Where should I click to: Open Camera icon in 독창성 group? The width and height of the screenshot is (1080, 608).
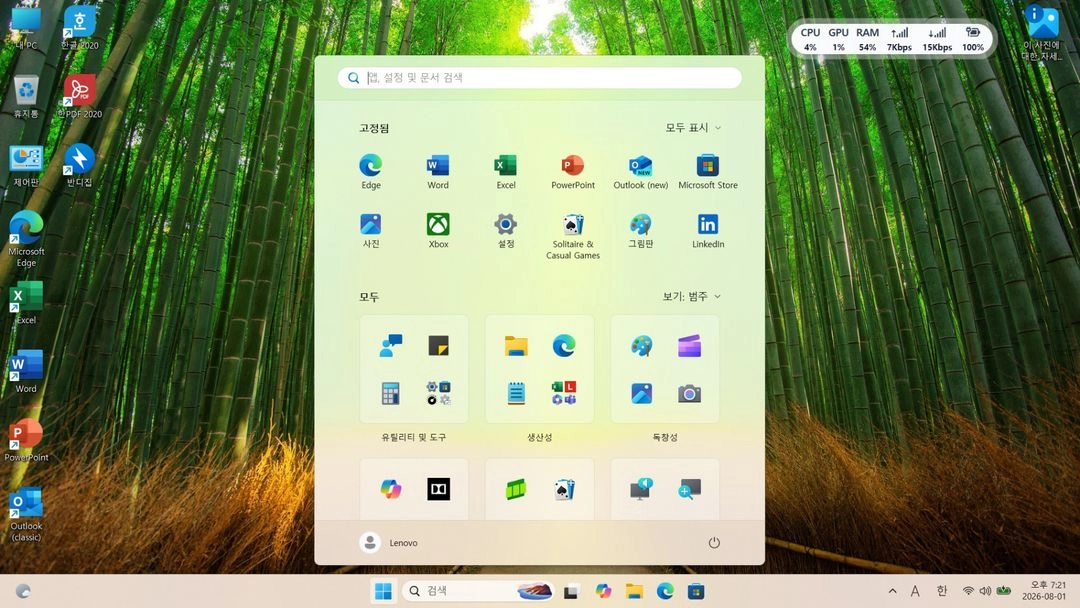[689, 393]
